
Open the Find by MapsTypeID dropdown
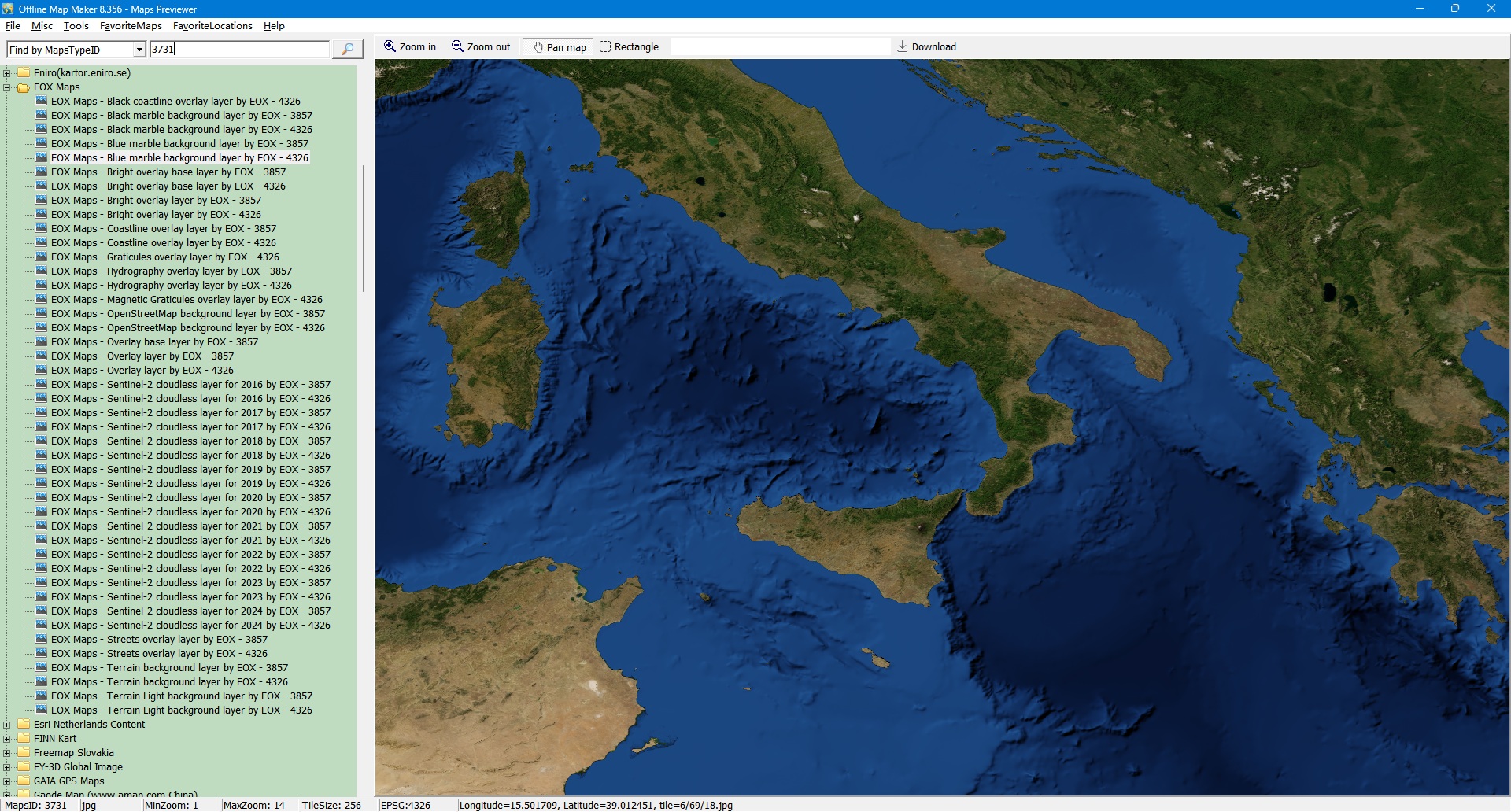pos(139,50)
